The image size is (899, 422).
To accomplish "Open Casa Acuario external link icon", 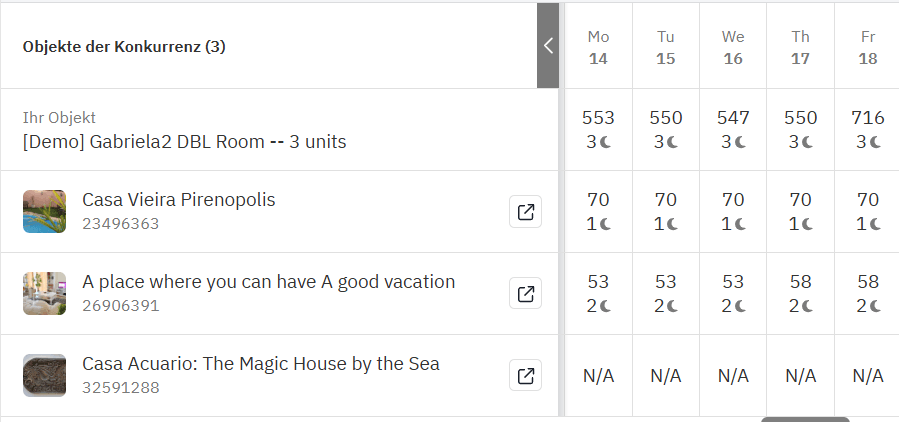I will 525,376.
